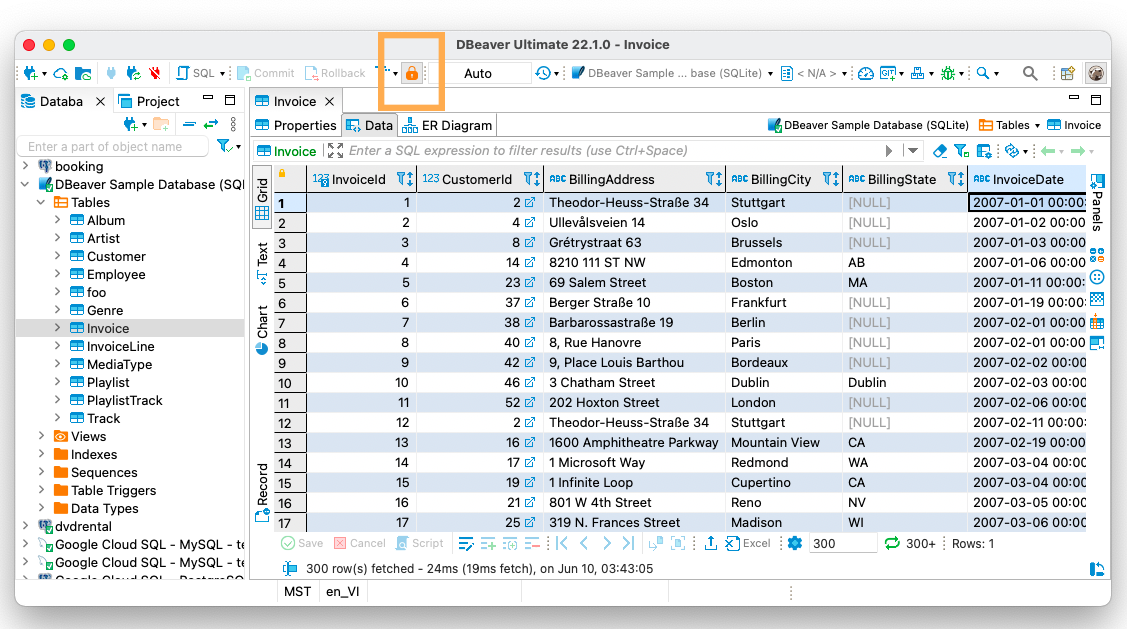Click the eraser icon to clear filters

coord(939,151)
